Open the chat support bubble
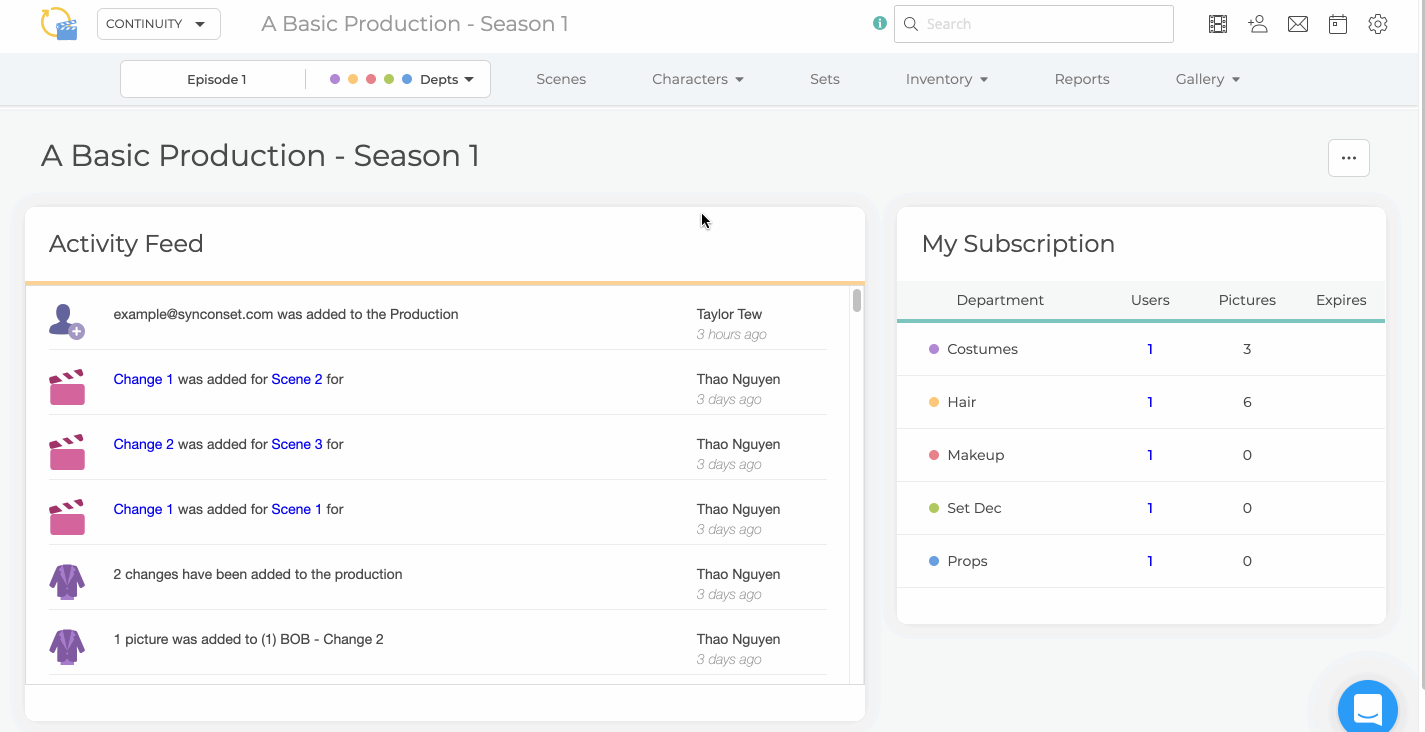 click(1368, 708)
